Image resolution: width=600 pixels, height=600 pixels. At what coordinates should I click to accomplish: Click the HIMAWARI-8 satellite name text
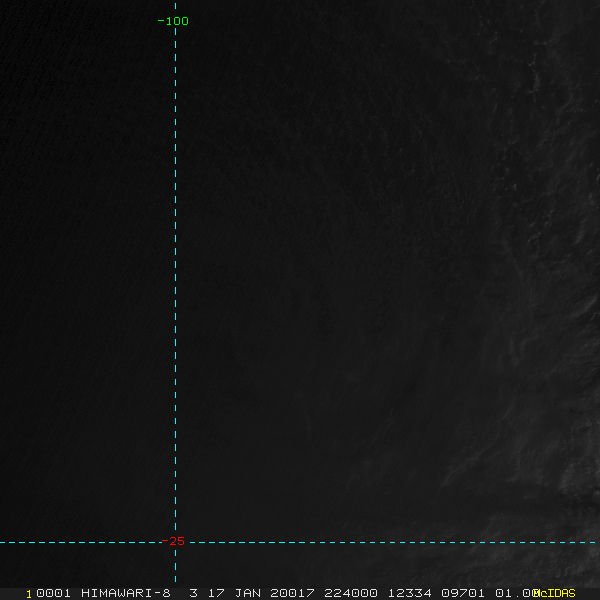coord(125,593)
